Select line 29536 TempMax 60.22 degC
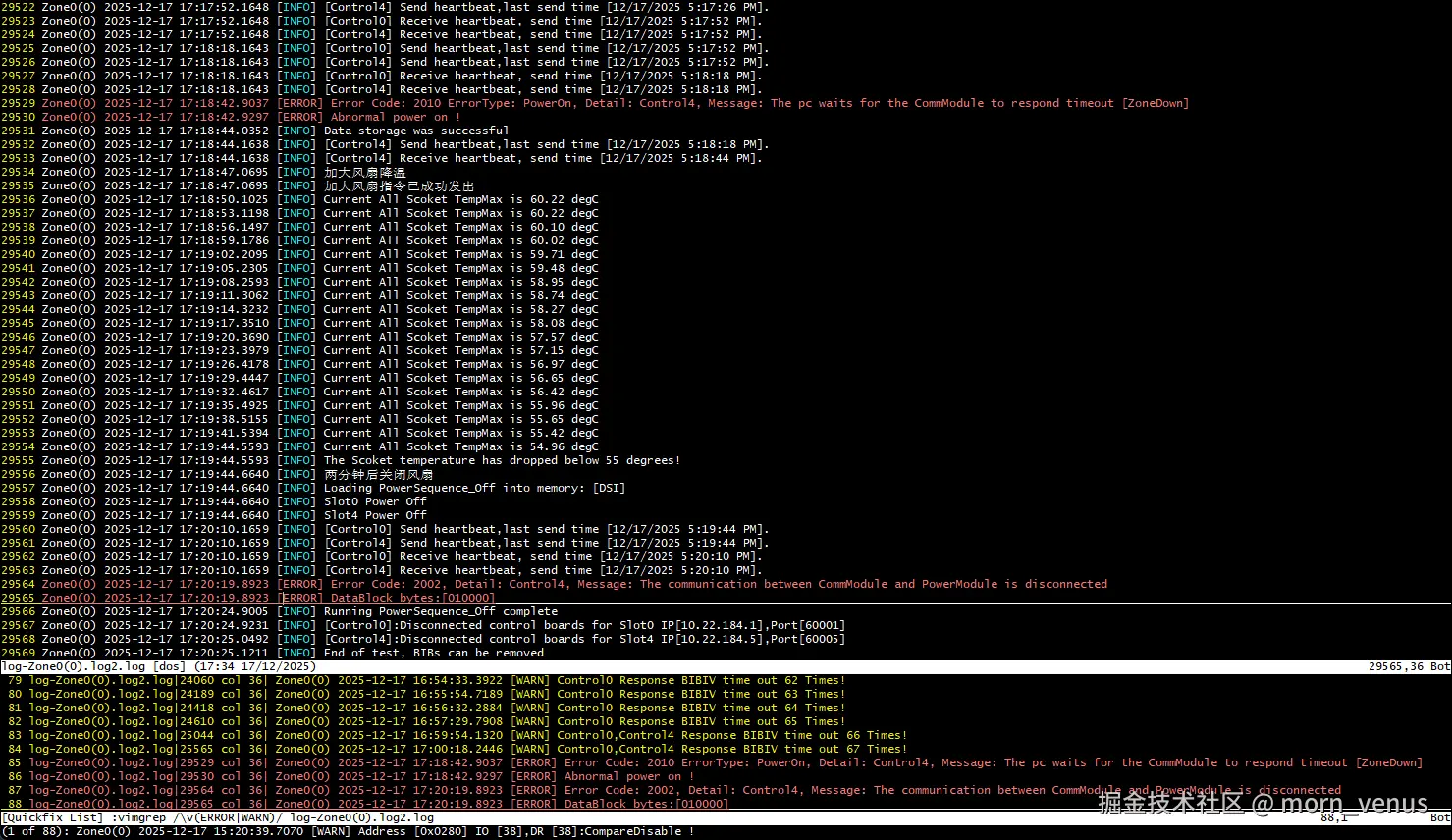1452x840 pixels. point(299,199)
